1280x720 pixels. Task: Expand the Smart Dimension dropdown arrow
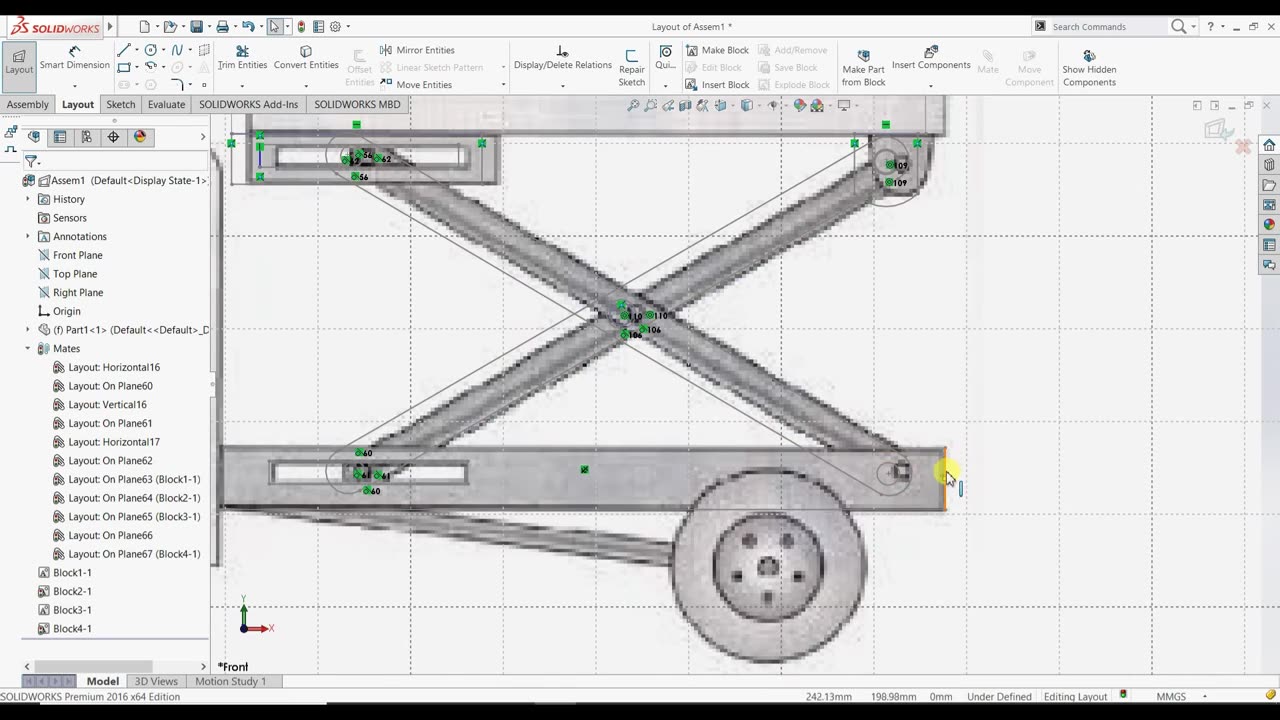click(74, 85)
